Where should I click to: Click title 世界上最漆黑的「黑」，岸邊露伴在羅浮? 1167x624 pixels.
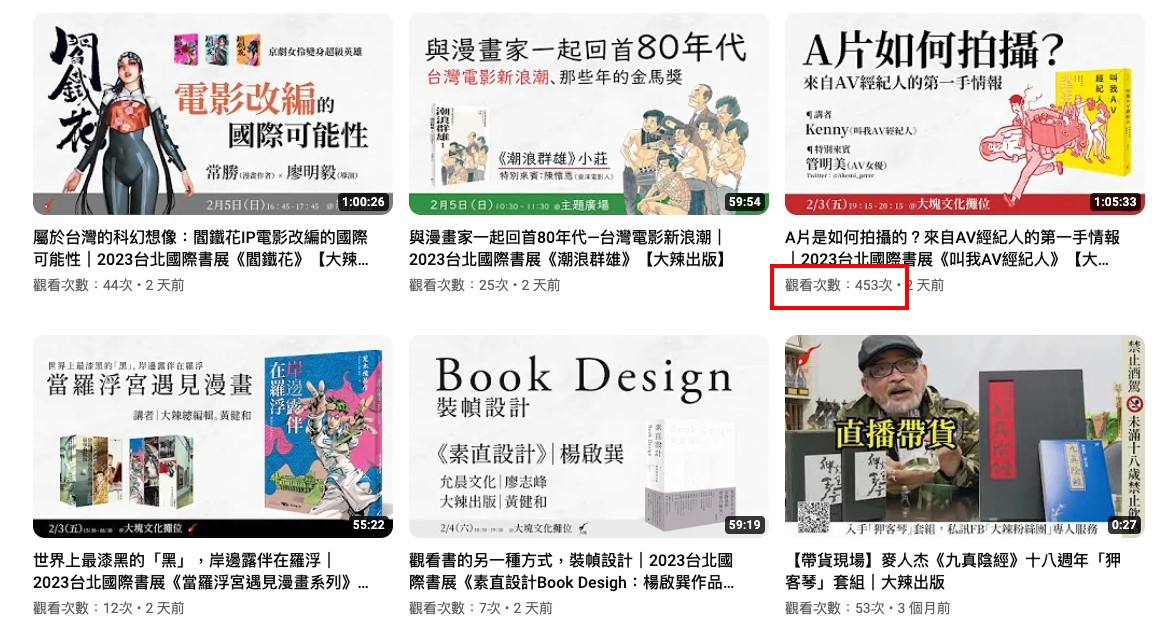(x=201, y=571)
